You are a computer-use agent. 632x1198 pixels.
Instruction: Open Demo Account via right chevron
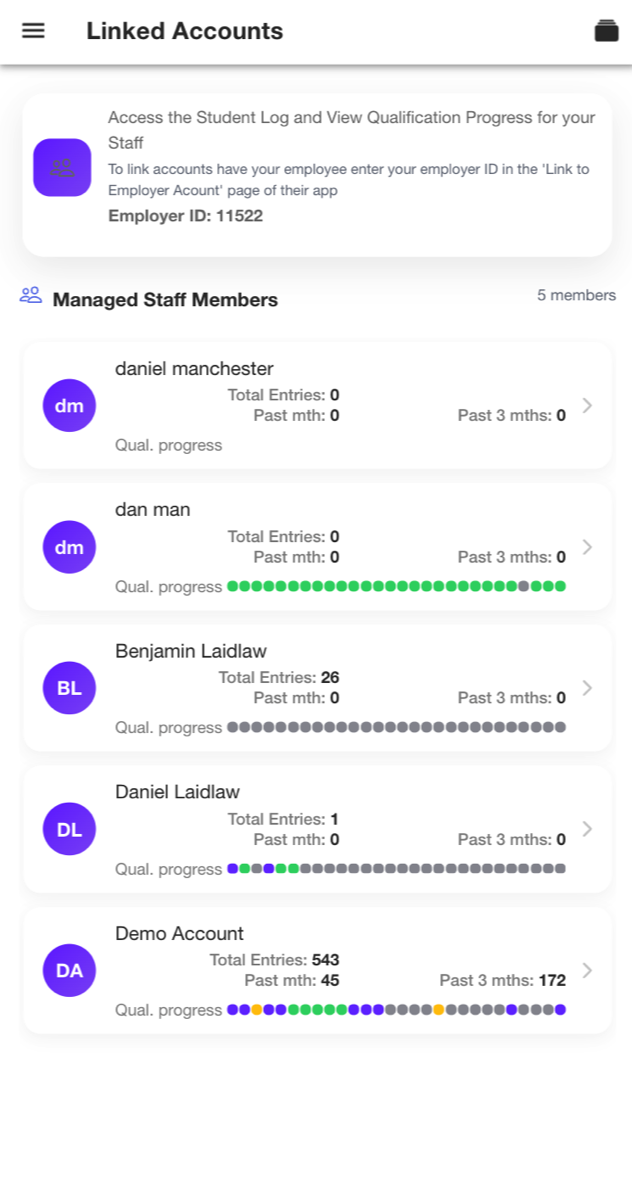(587, 970)
